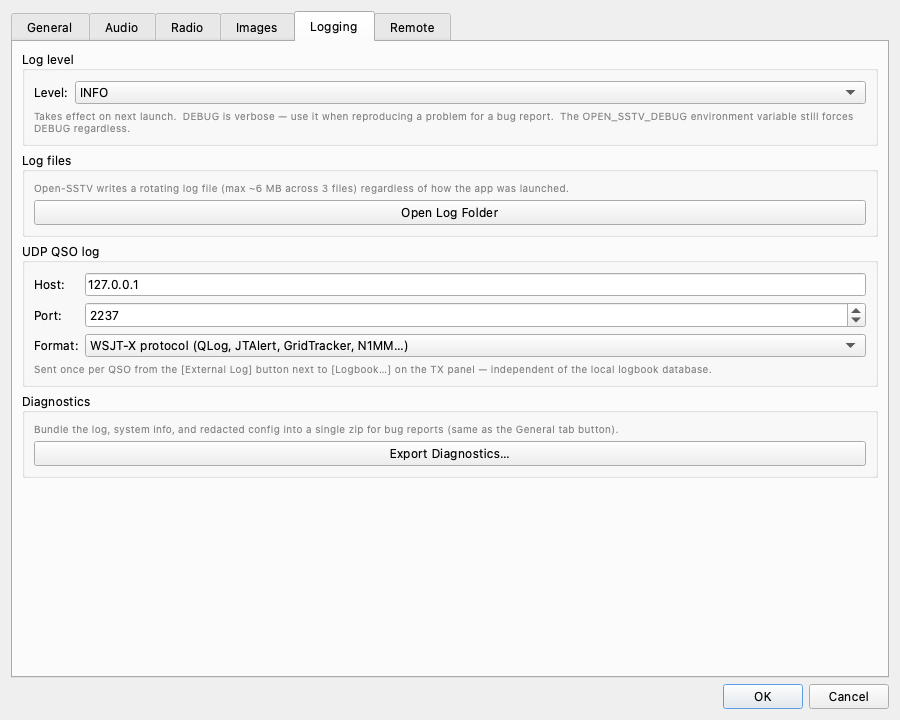
Task: Click Export Diagnostics button
Action: pyautogui.click(x=449, y=454)
